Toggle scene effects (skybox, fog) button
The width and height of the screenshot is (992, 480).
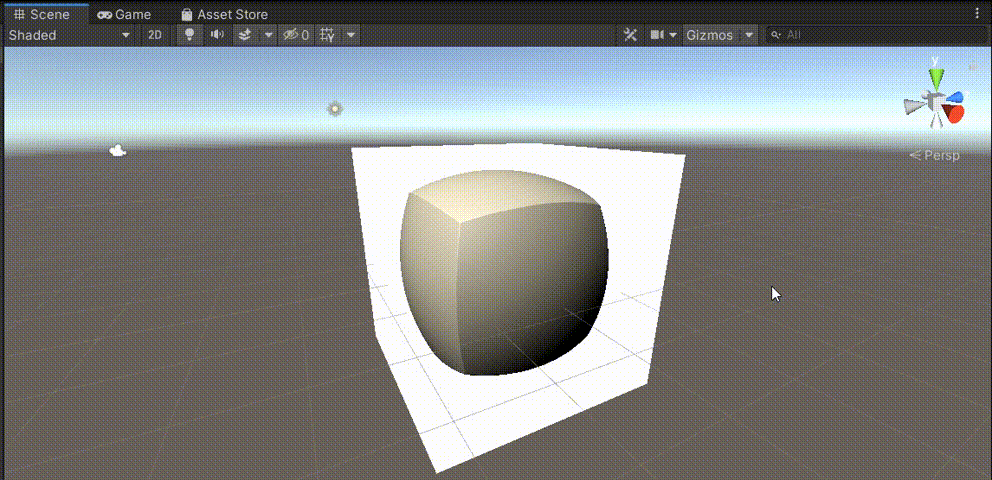click(x=245, y=35)
